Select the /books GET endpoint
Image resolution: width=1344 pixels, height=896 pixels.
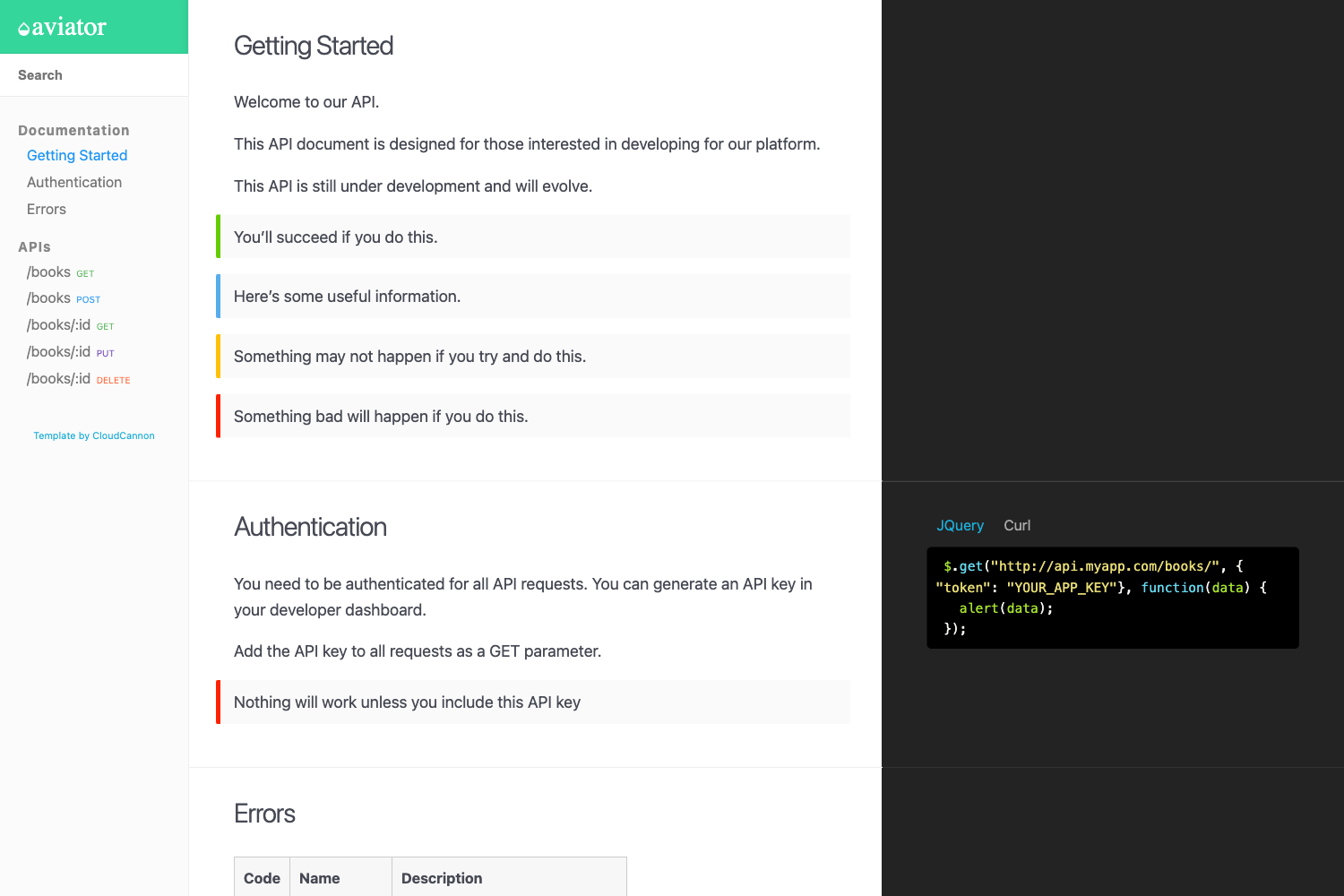point(61,271)
